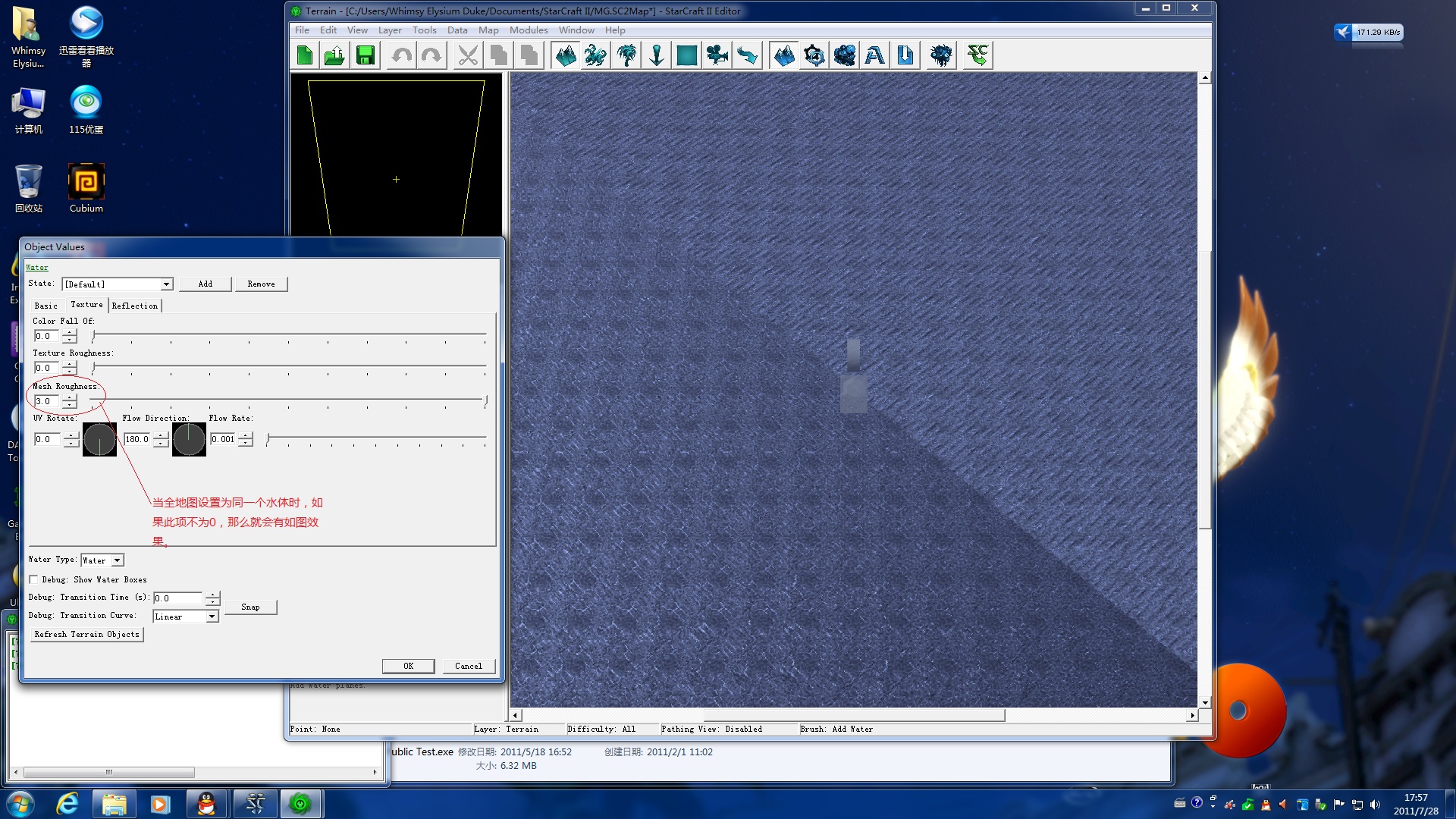This screenshot has width=1456, height=819.
Task: Click the Test Document SC arrow icon
Action: 977,55
